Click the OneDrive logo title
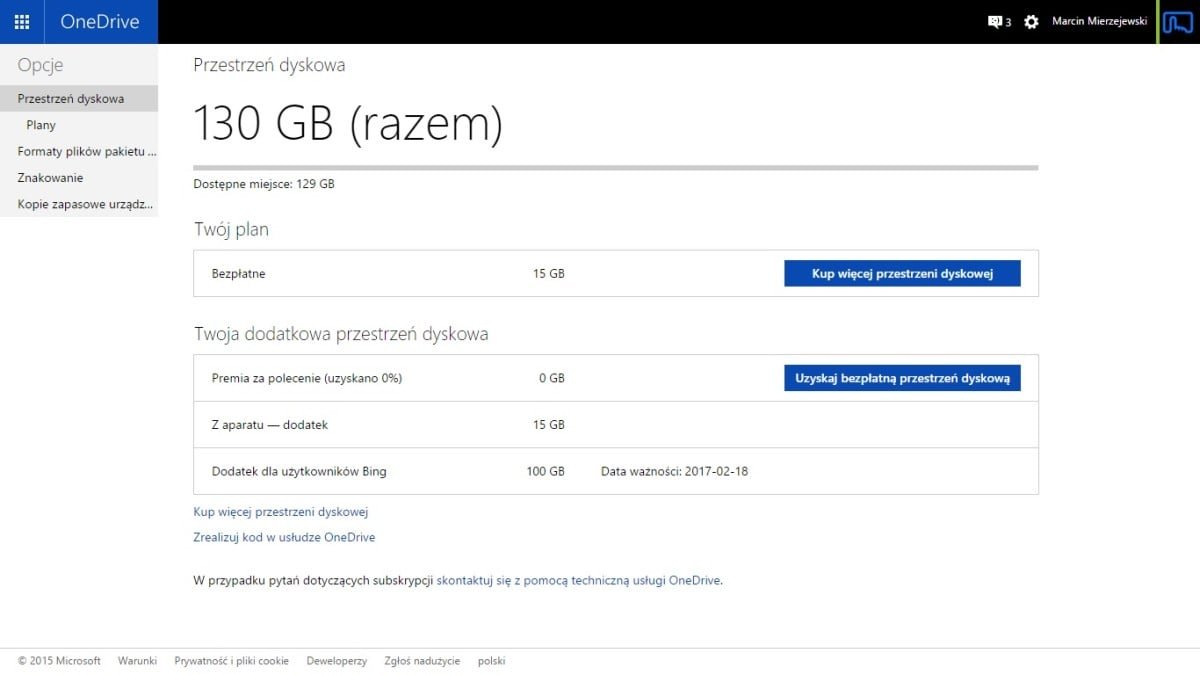1200x675 pixels. coord(100,22)
